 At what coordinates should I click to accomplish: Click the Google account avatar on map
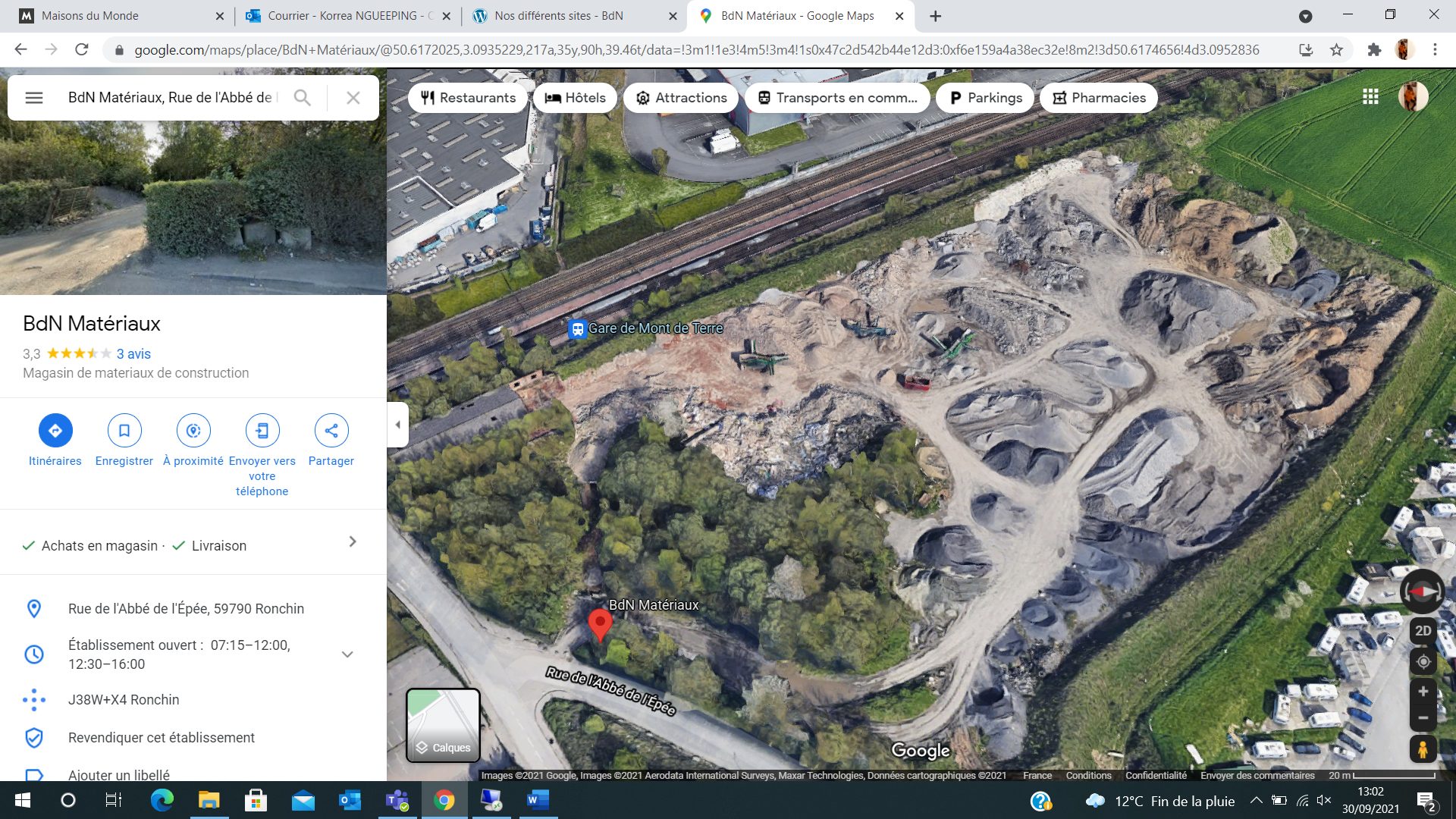(1413, 97)
